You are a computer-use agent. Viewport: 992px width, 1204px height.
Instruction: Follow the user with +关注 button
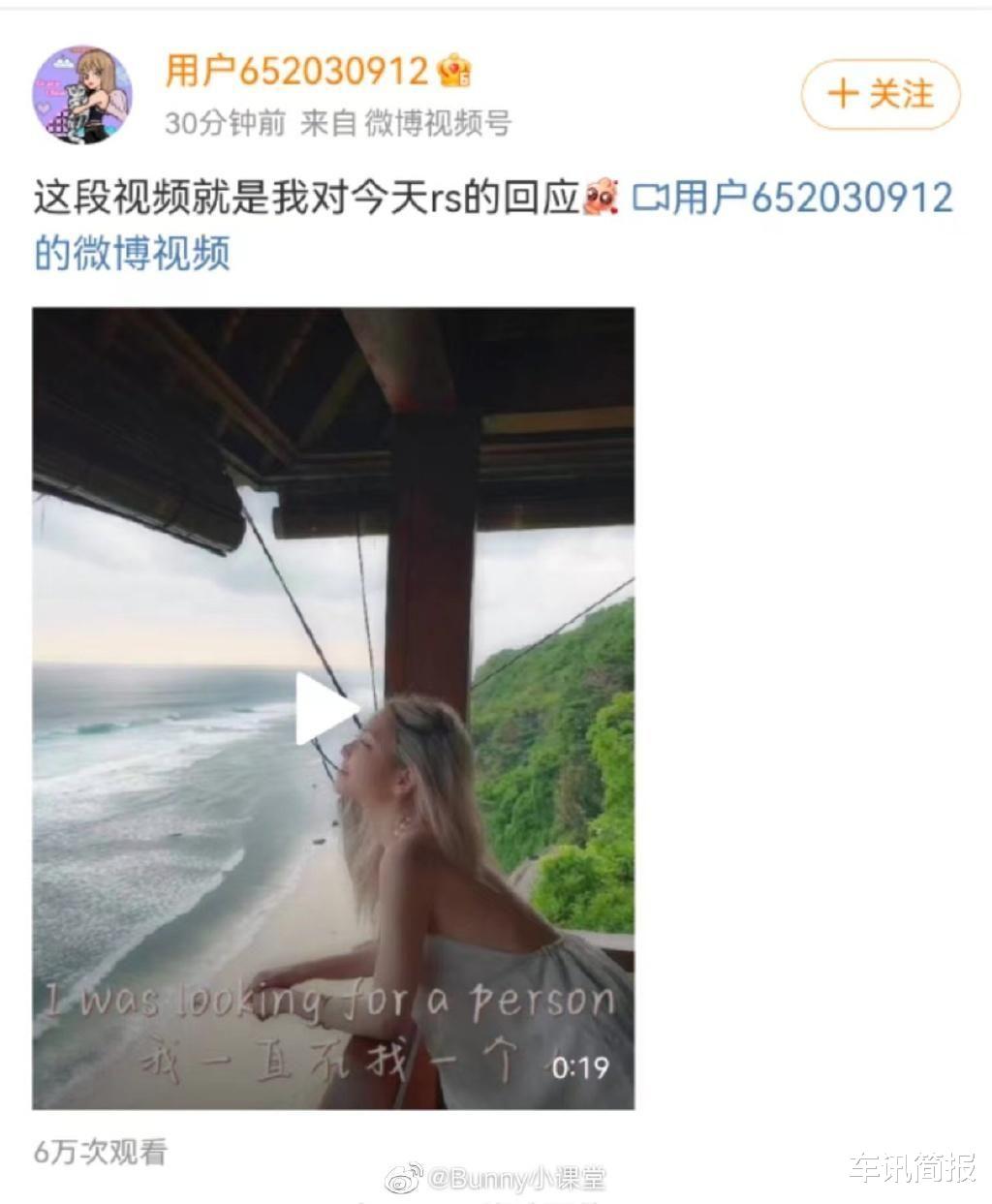[x=881, y=94]
